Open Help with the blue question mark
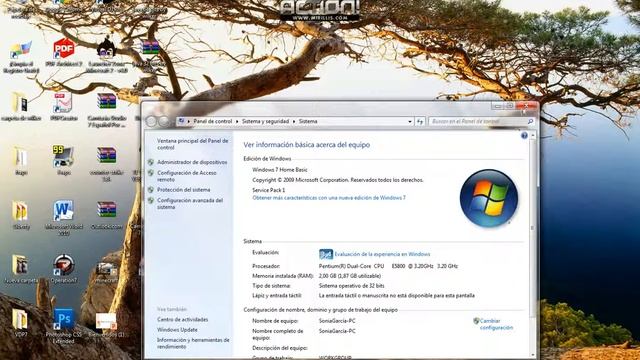Image resolution: width=640 pixels, height=360 pixels. [x=524, y=136]
